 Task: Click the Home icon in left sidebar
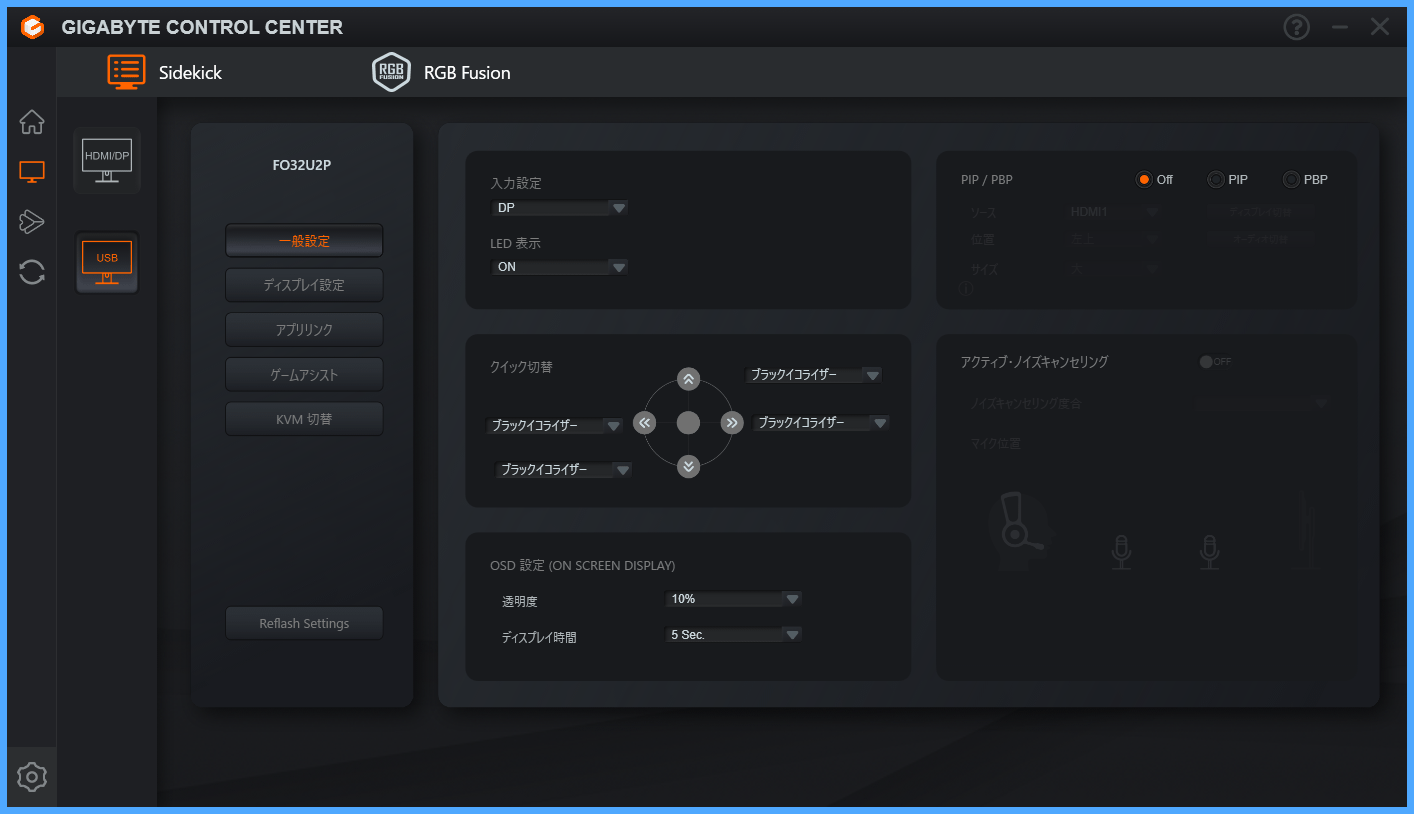(32, 122)
